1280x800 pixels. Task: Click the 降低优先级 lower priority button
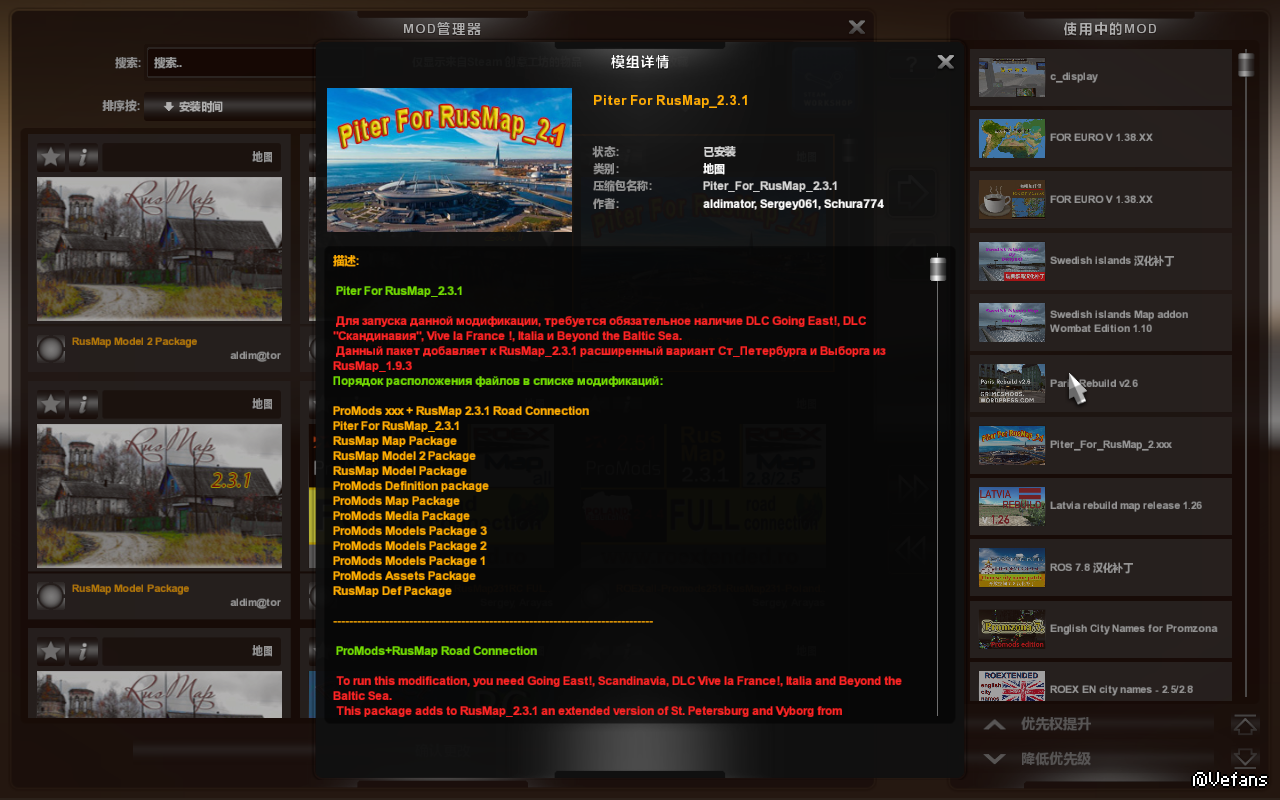tap(1093, 759)
